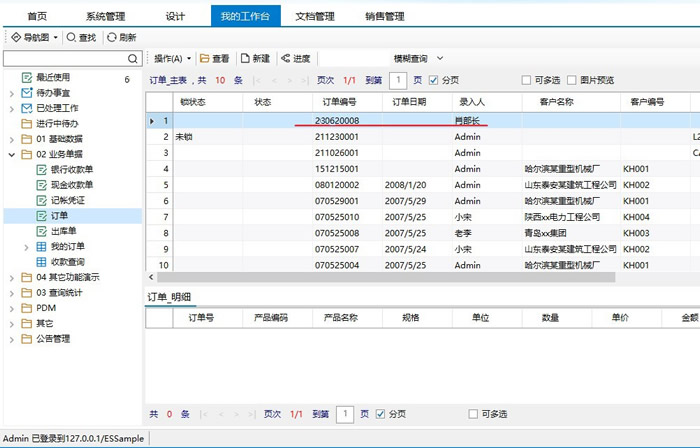This screenshot has height=448, width=700.
Task: Click the 新建 new document icon
Action: click(x=245, y=59)
